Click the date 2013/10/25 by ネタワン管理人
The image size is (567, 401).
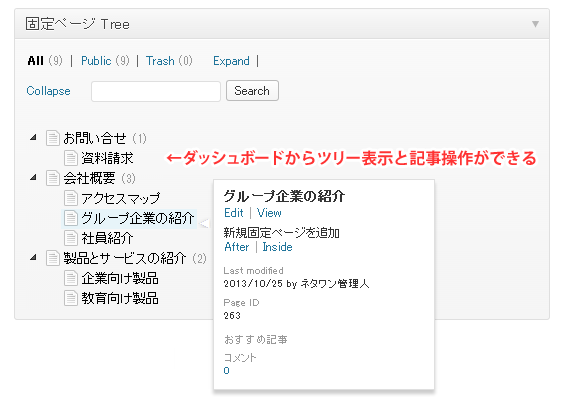click(297, 283)
